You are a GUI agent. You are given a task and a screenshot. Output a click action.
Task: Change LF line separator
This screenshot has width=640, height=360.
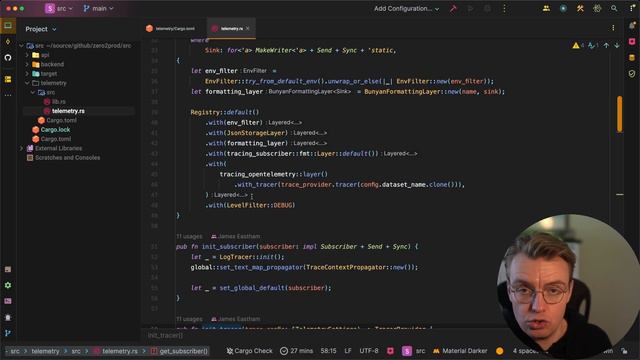point(348,351)
